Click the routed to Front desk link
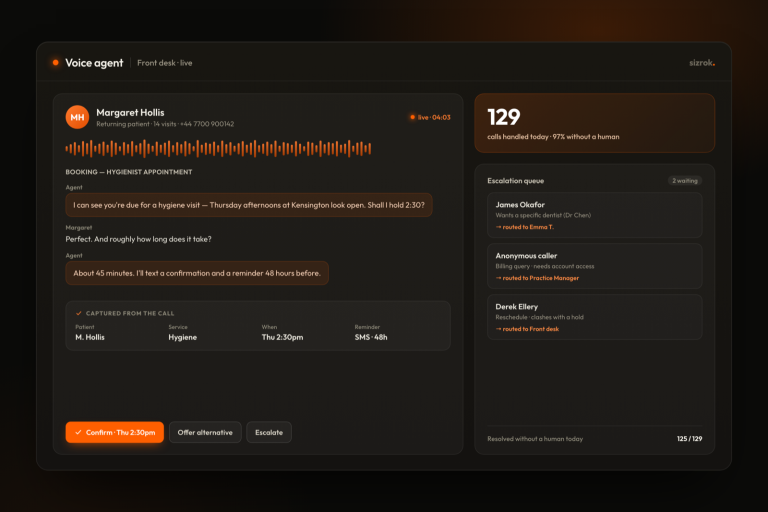768x512 pixels. 527,329
